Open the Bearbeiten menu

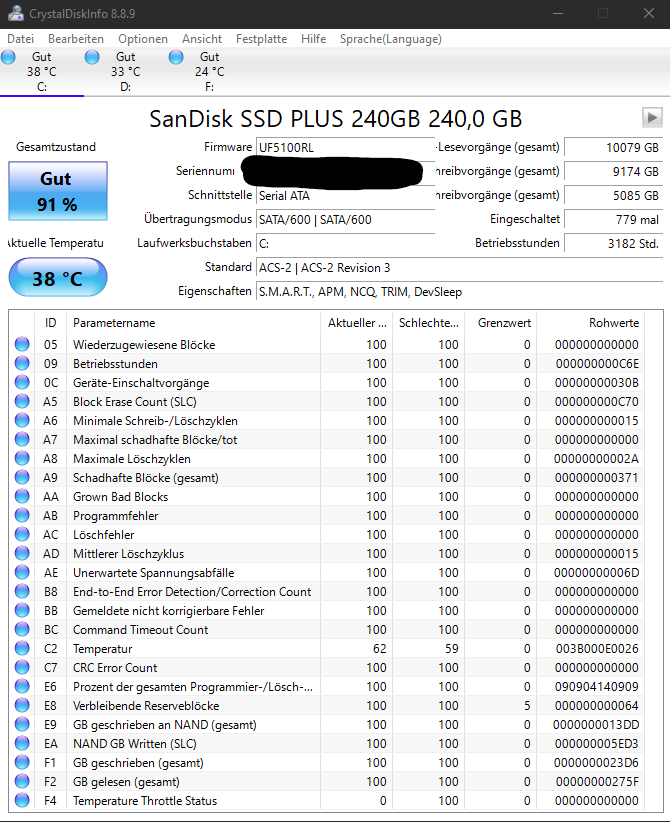tap(76, 39)
